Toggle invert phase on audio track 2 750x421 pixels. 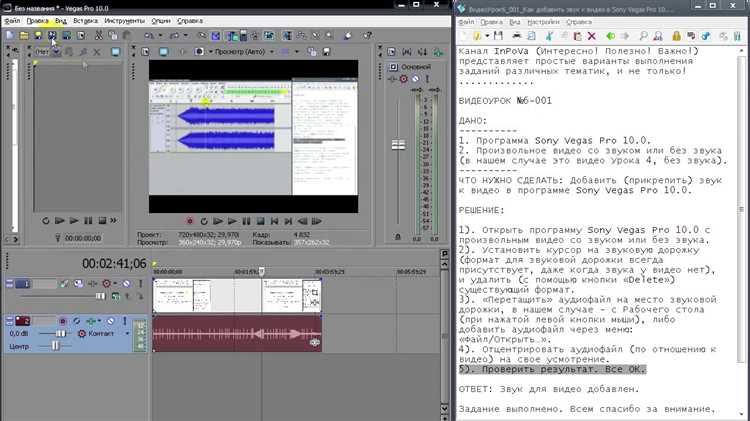[77, 321]
